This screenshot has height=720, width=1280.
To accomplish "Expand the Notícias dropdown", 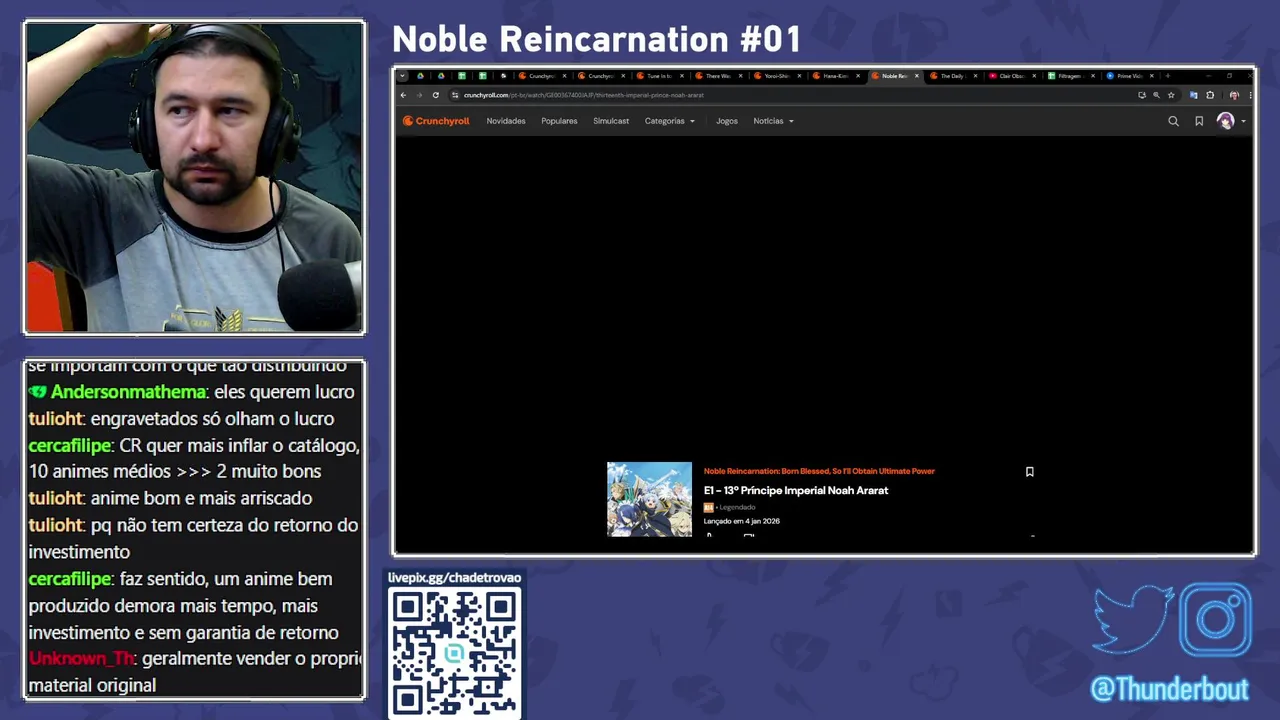I will pos(773,121).
